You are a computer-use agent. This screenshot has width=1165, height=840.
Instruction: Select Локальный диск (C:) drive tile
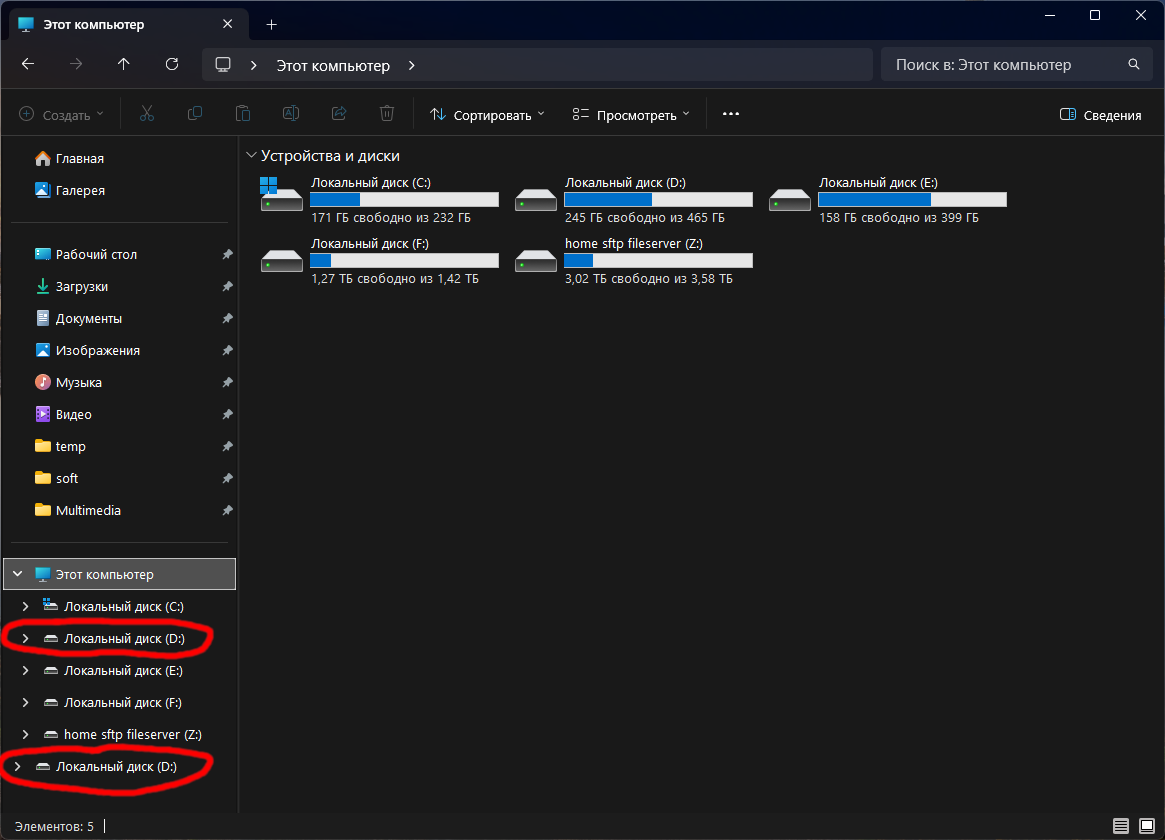coord(380,200)
